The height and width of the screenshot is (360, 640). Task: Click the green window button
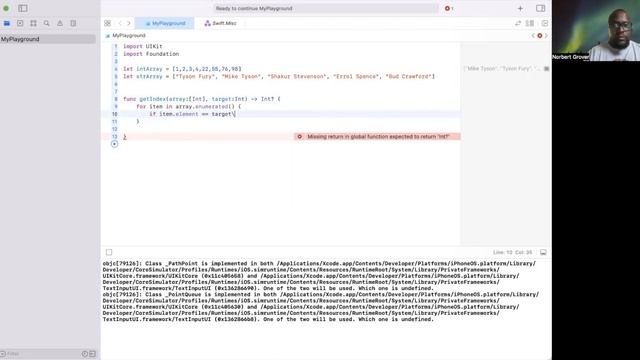(6, 8)
